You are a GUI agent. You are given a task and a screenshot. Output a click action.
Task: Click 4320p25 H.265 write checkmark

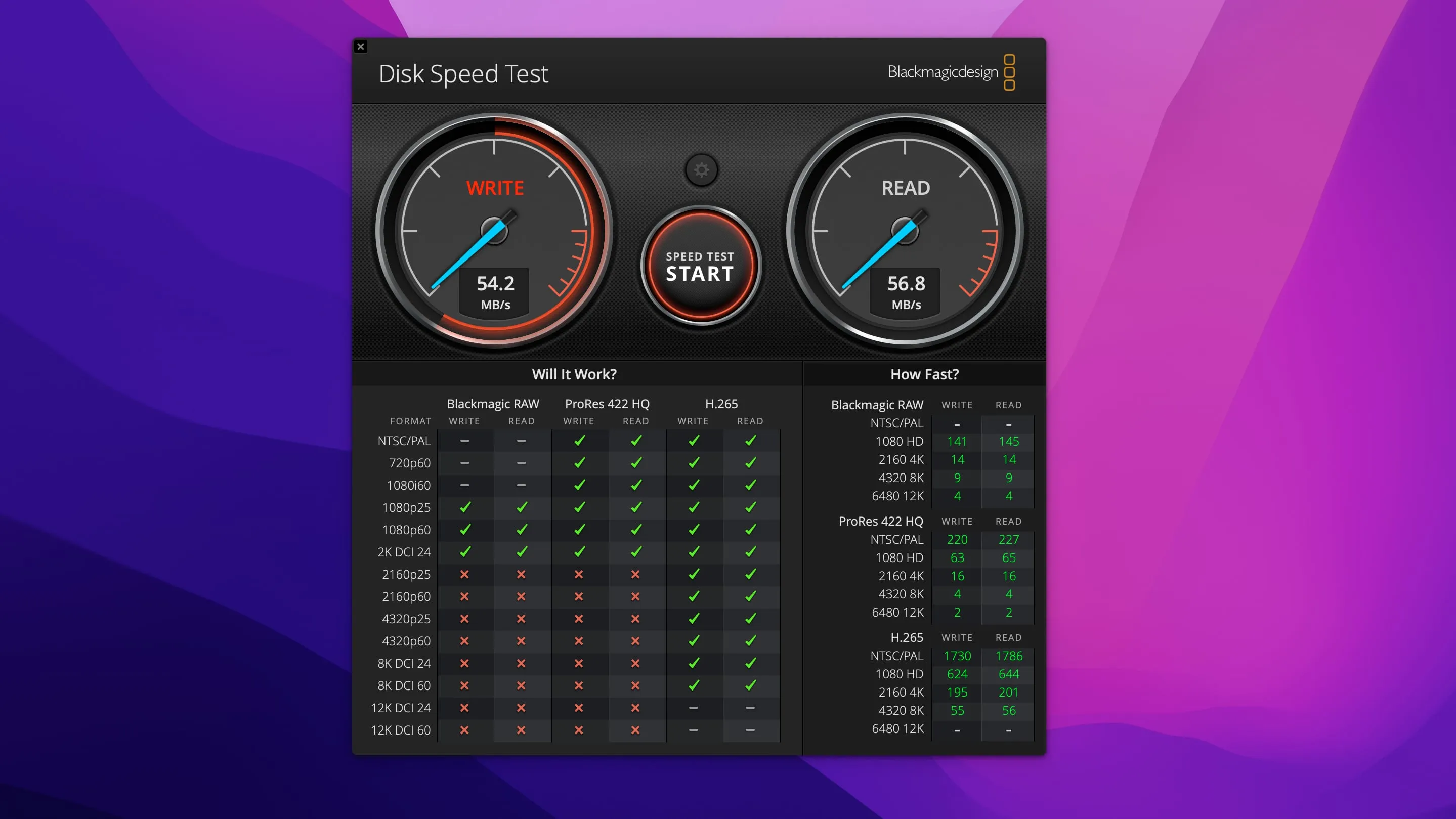click(x=694, y=618)
